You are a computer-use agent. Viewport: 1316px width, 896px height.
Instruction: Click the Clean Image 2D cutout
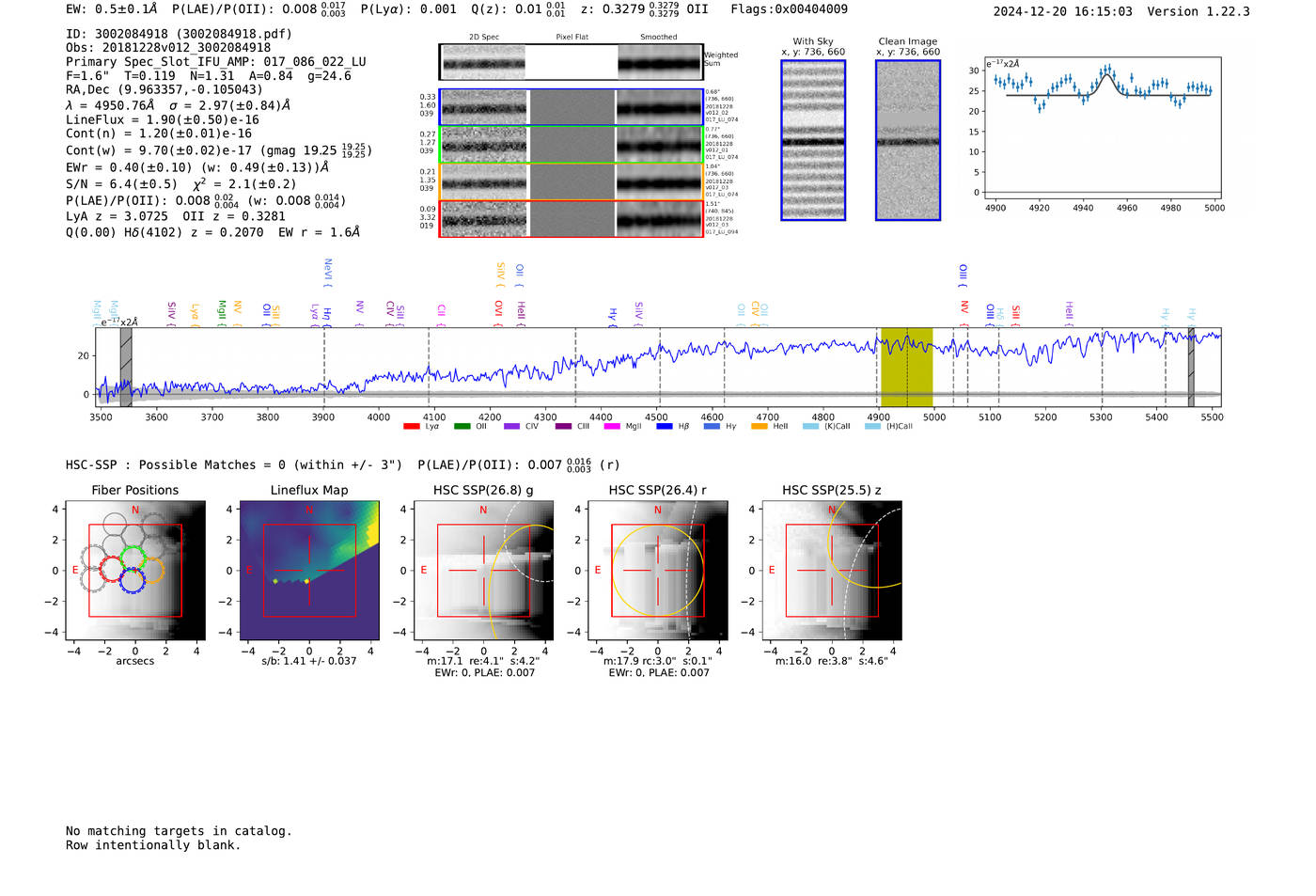[908, 140]
